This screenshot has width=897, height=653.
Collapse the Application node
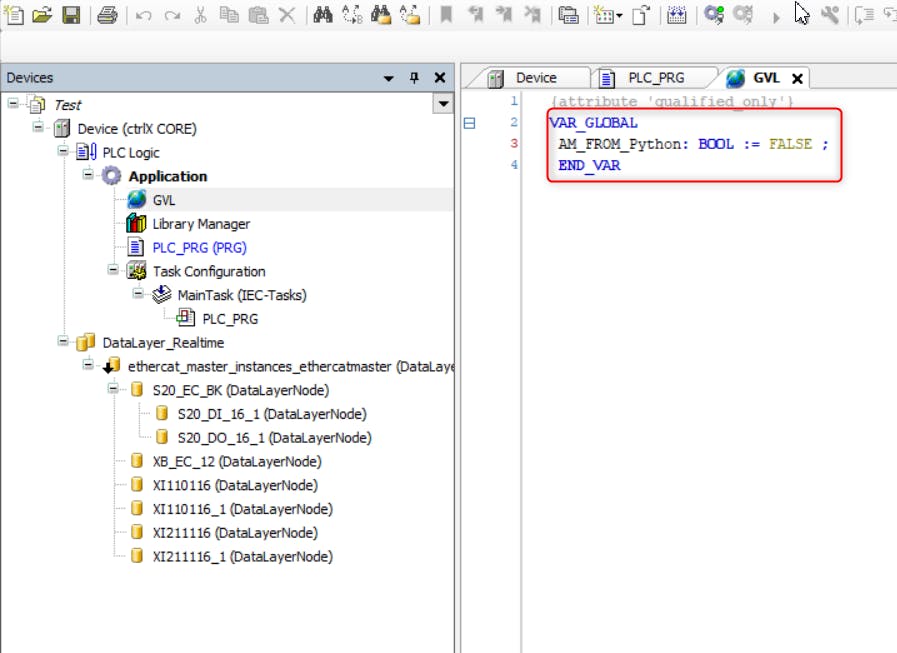88,175
